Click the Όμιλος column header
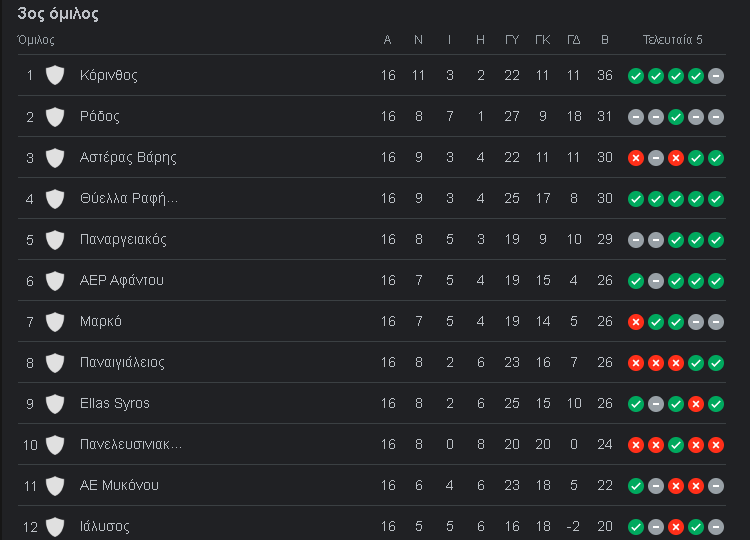 (x=36, y=40)
